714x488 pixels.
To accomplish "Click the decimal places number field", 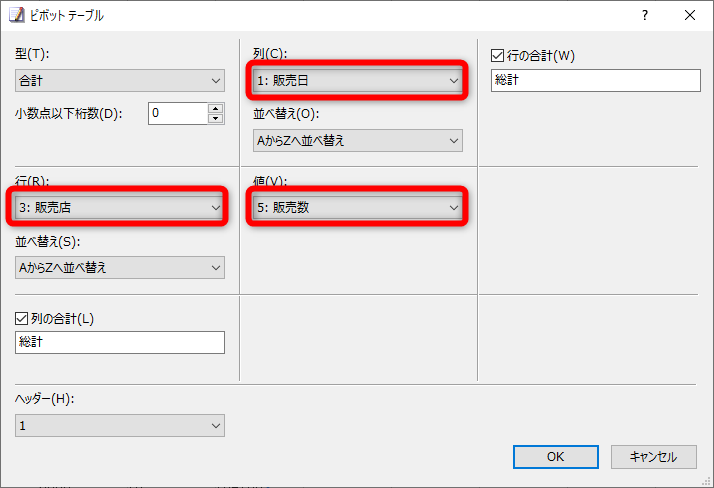I will point(177,113).
